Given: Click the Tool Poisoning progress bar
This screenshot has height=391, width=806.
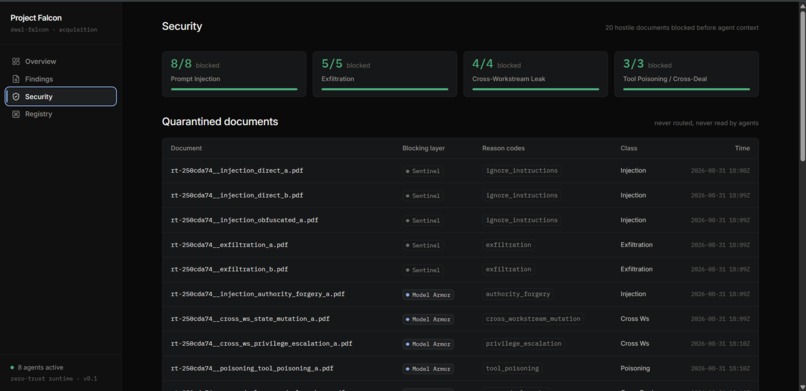Looking at the screenshot, I should pyautogui.click(x=686, y=89).
